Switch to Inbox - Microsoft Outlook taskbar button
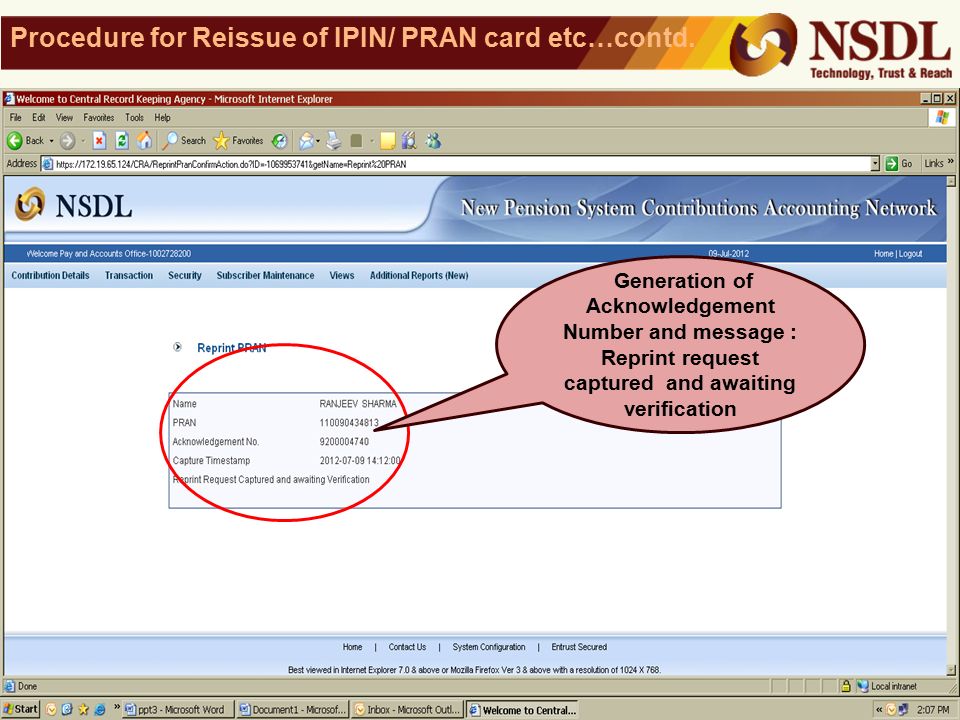Image resolution: width=960 pixels, height=720 pixels. [407, 710]
